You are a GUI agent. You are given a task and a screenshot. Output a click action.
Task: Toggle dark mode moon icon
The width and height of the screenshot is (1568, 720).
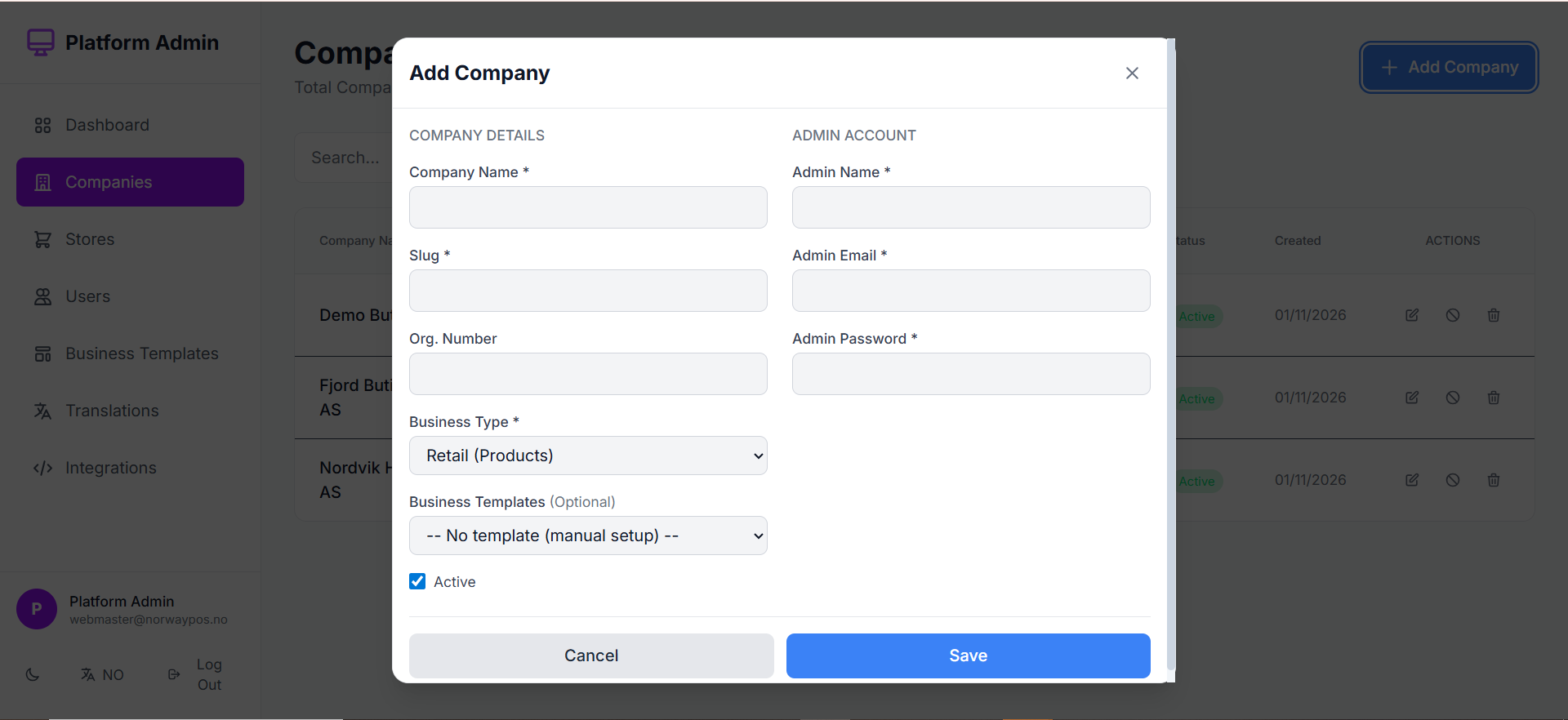click(x=33, y=675)
